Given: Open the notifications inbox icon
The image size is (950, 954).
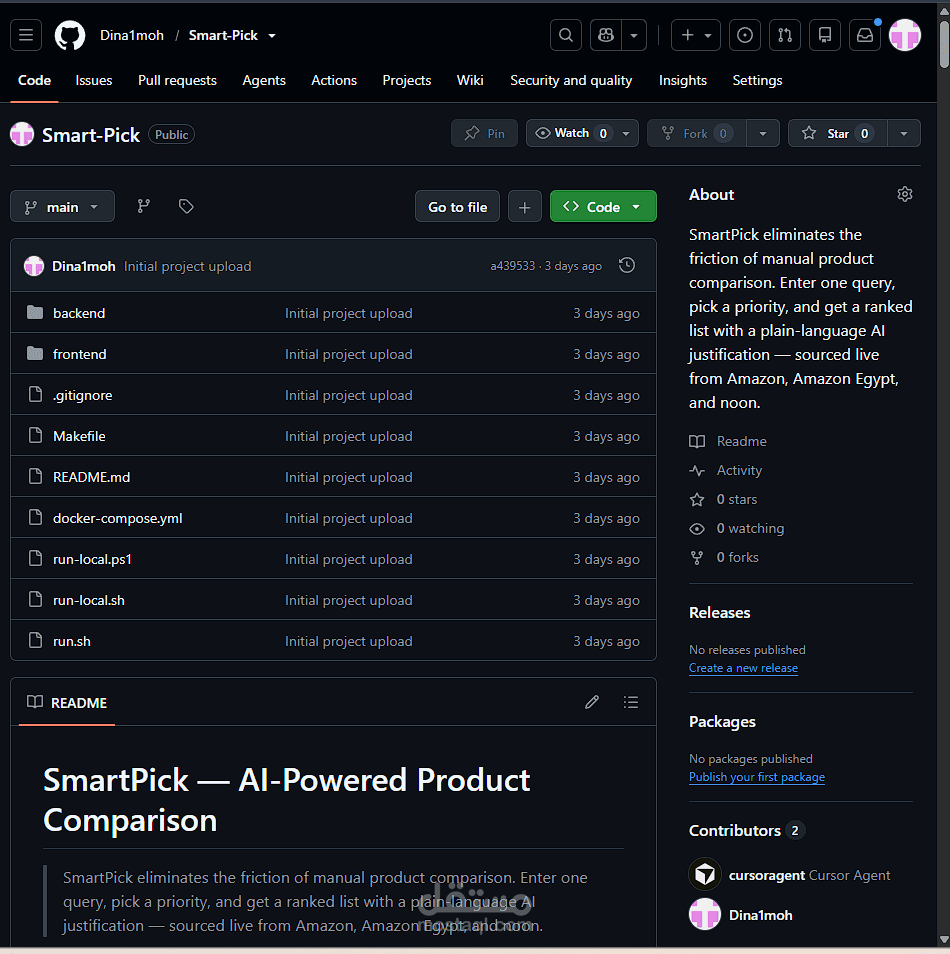Looking at the screenshot, I should tap(865, 35).
